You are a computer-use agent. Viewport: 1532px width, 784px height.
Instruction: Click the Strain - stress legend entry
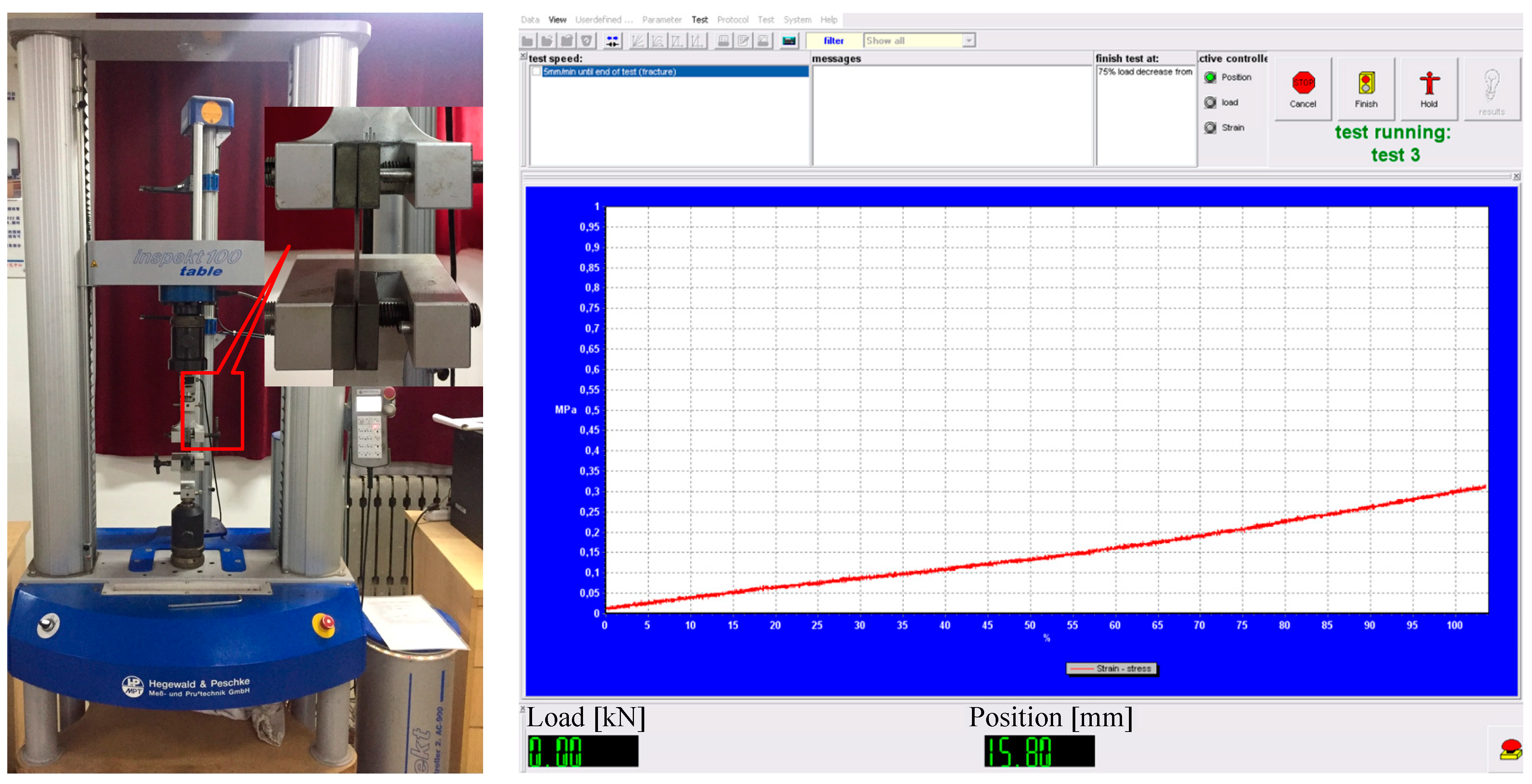1112,669
